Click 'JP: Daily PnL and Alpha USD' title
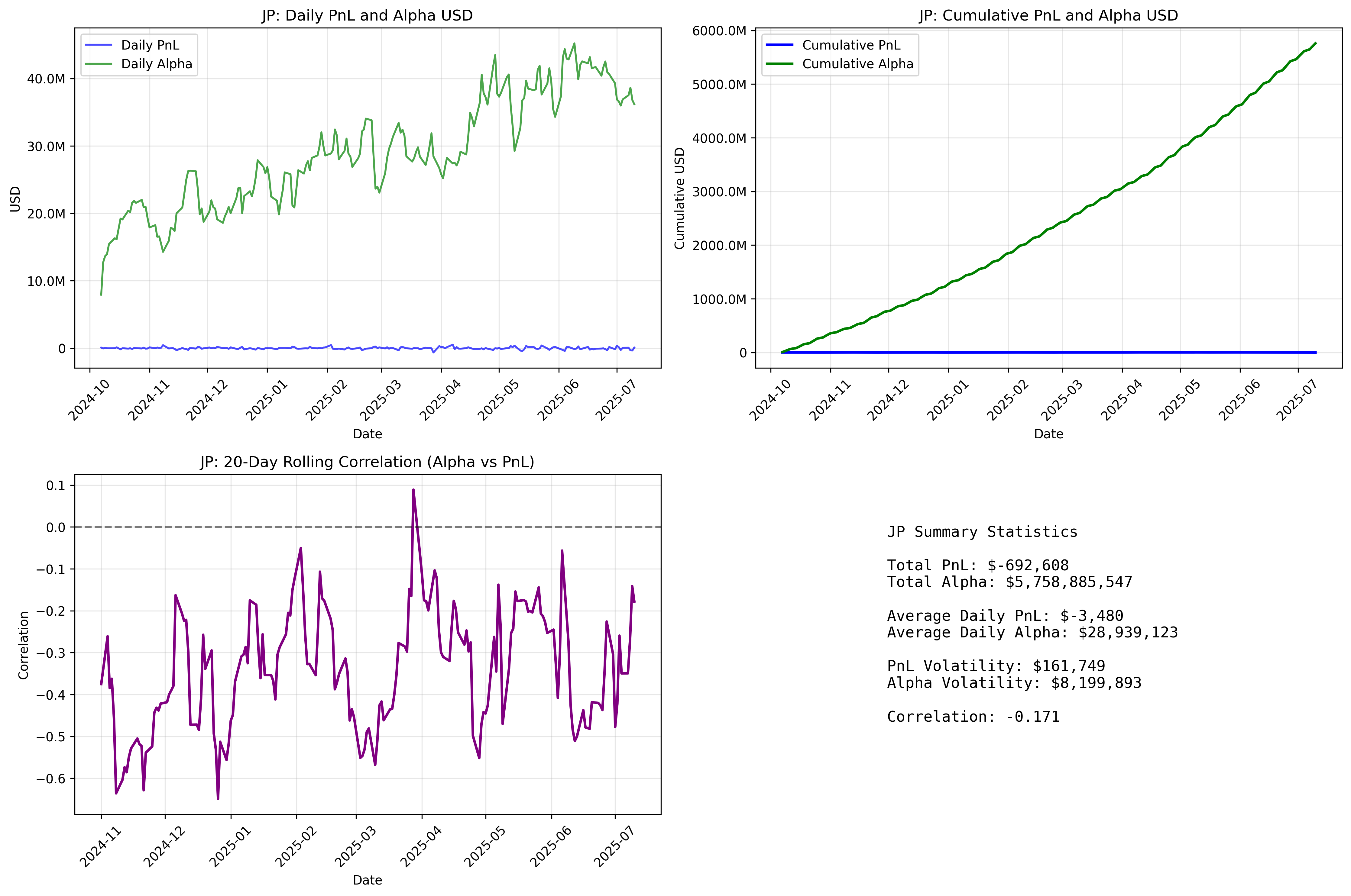The height and width of the screenshot is (896, 1351). click(367, 15)
